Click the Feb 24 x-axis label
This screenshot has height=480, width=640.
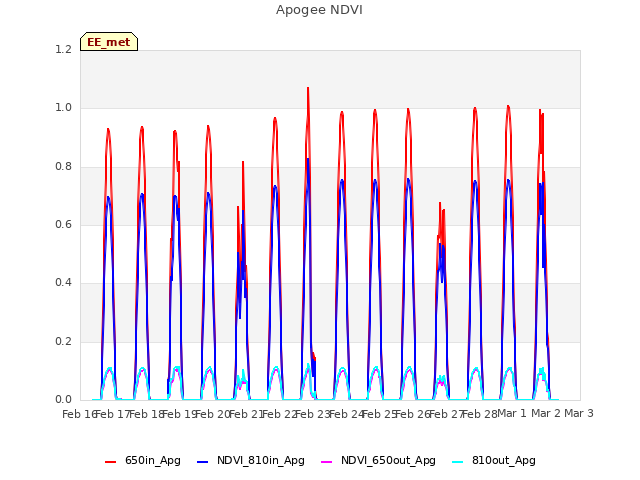(345, 414)
